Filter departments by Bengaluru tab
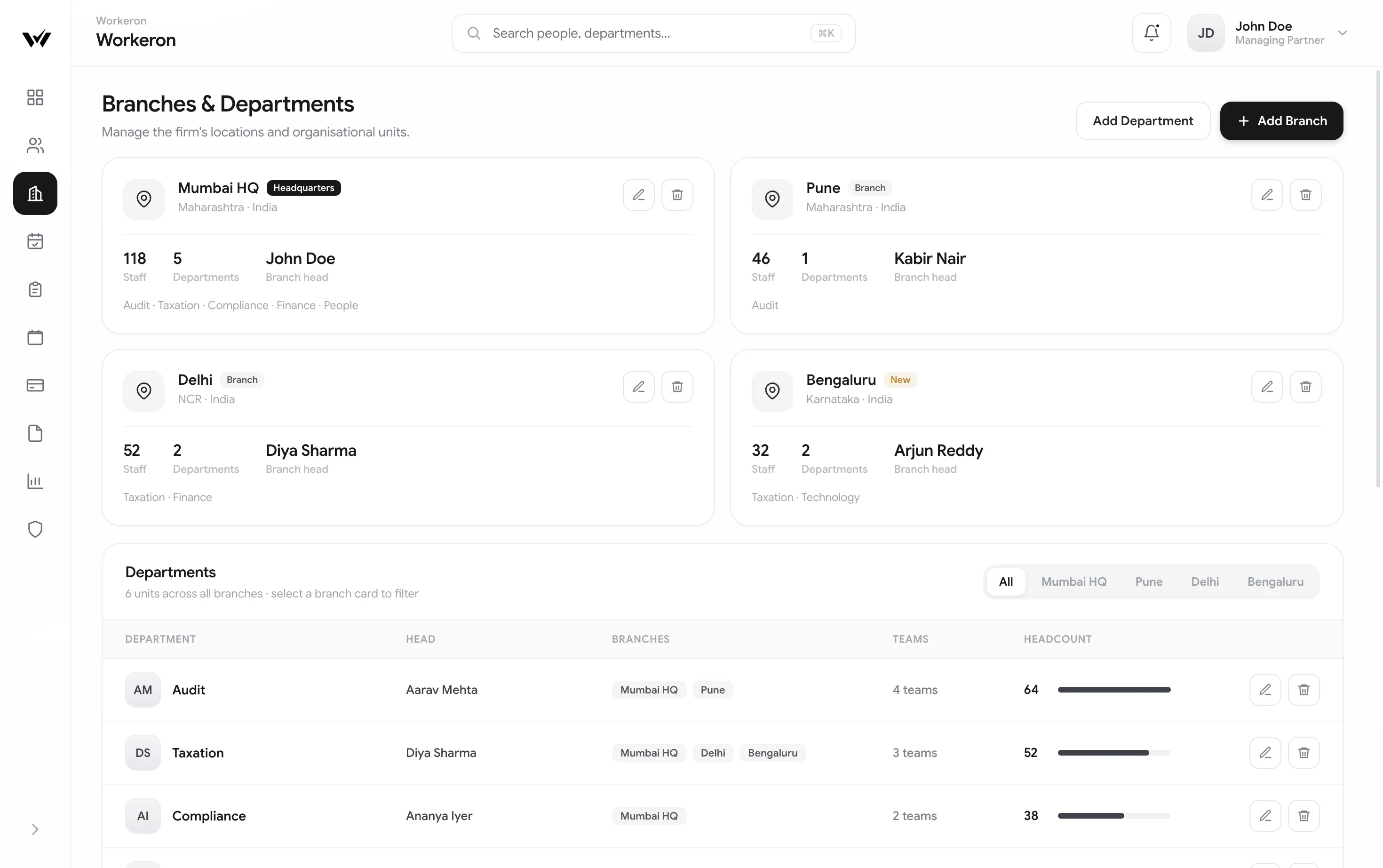 point(1275,581)
